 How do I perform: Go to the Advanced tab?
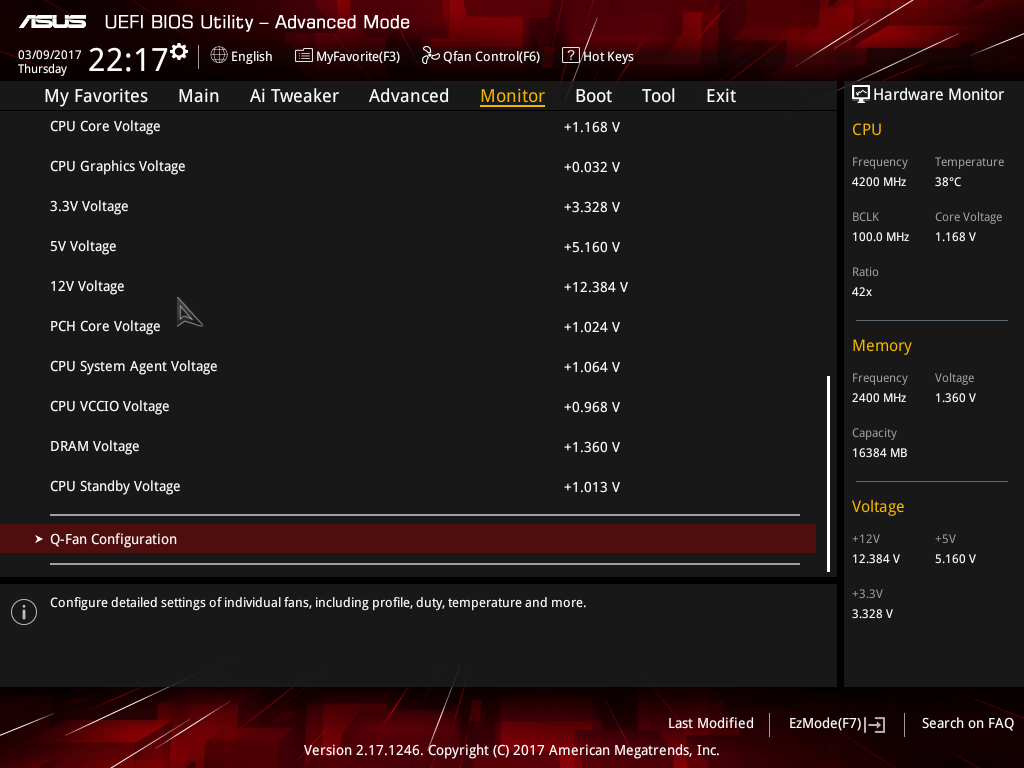click(409, 96)
